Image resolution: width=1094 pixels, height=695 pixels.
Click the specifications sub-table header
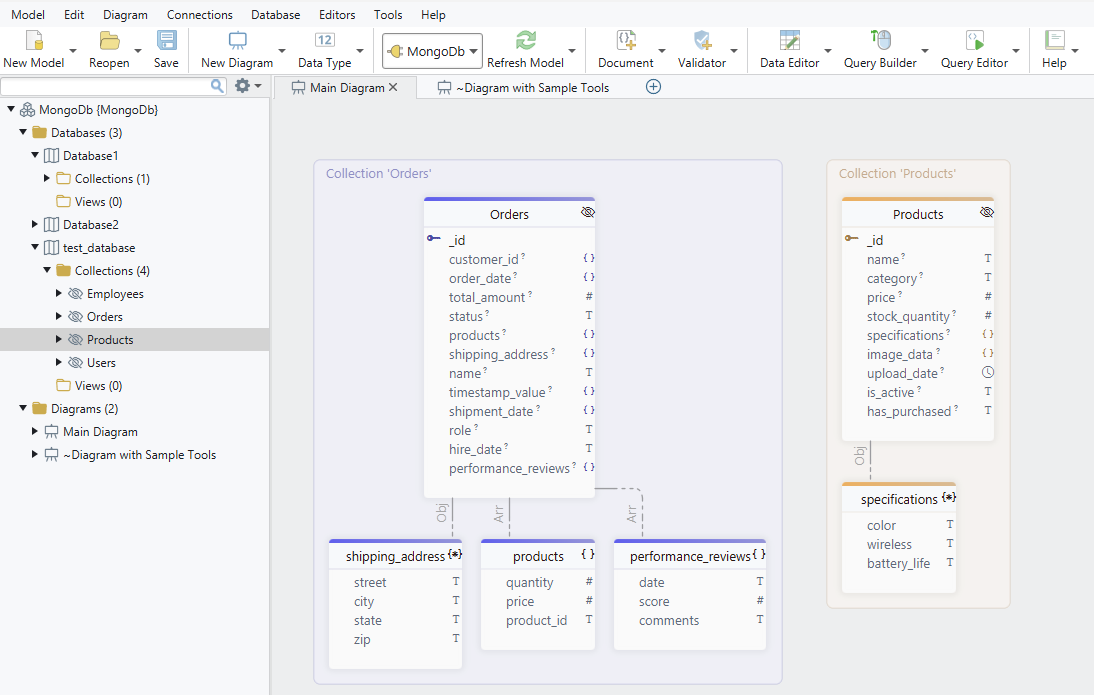click(899, 499)
